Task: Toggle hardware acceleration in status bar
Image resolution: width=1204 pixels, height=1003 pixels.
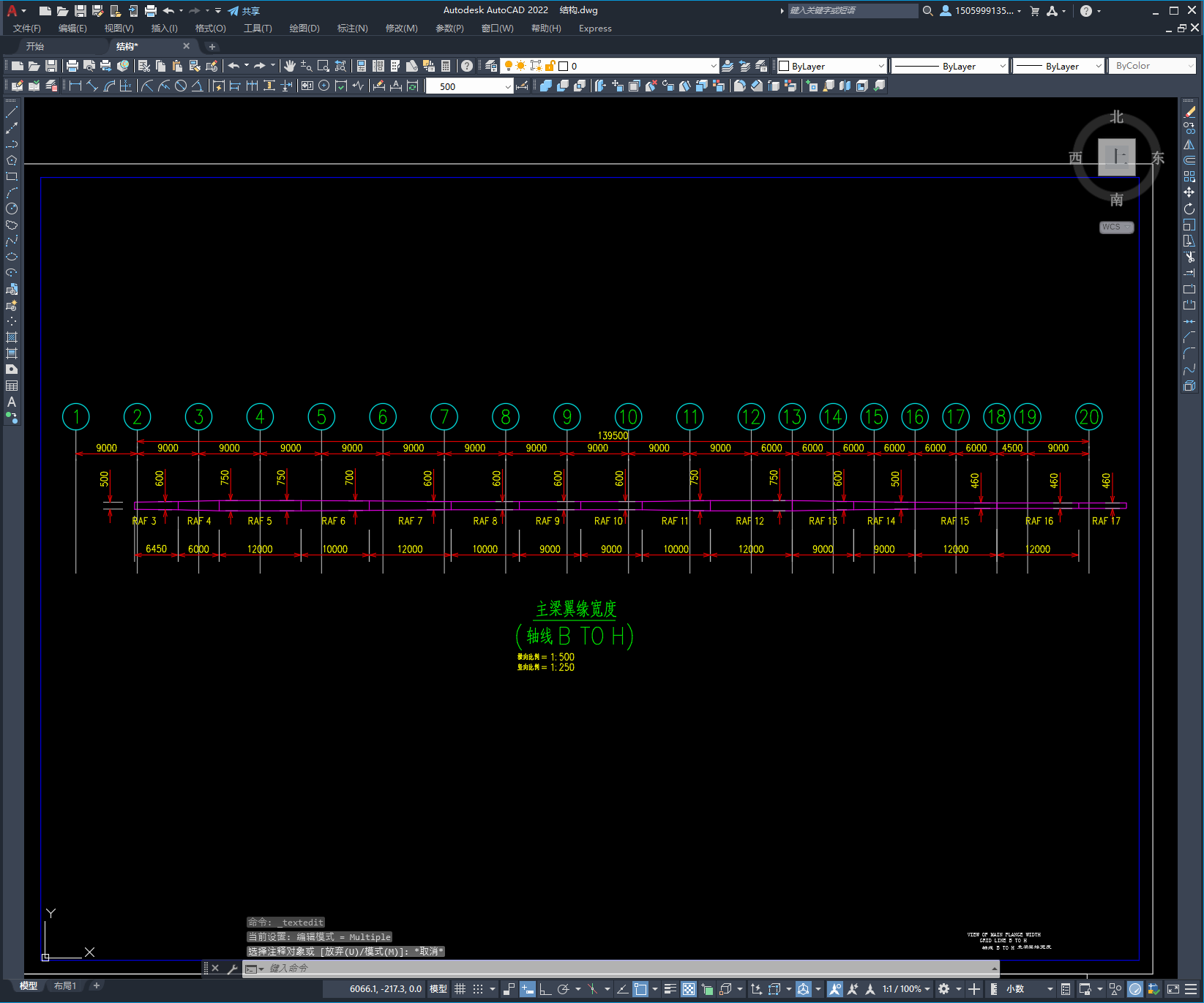Action: click(x=1135, y=989)
